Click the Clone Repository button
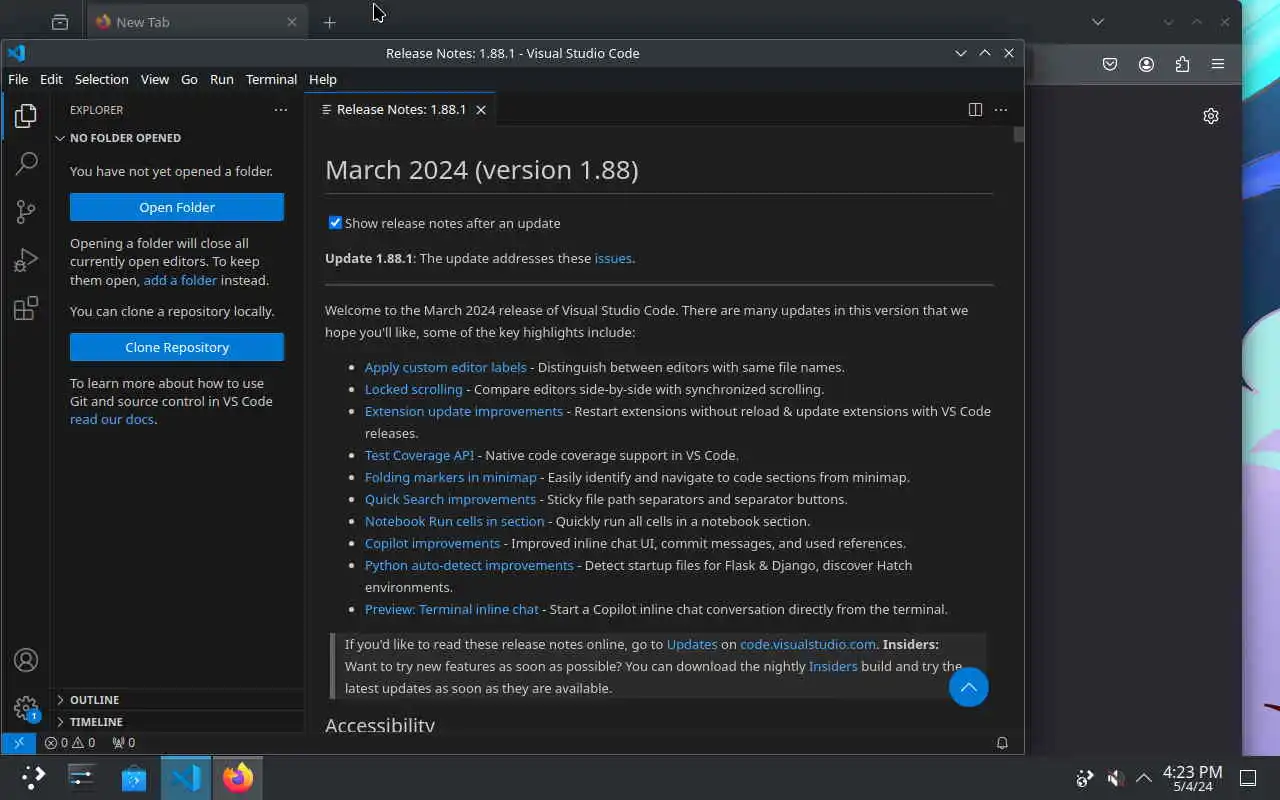1280x800 pixels. [x=177, y=347]
